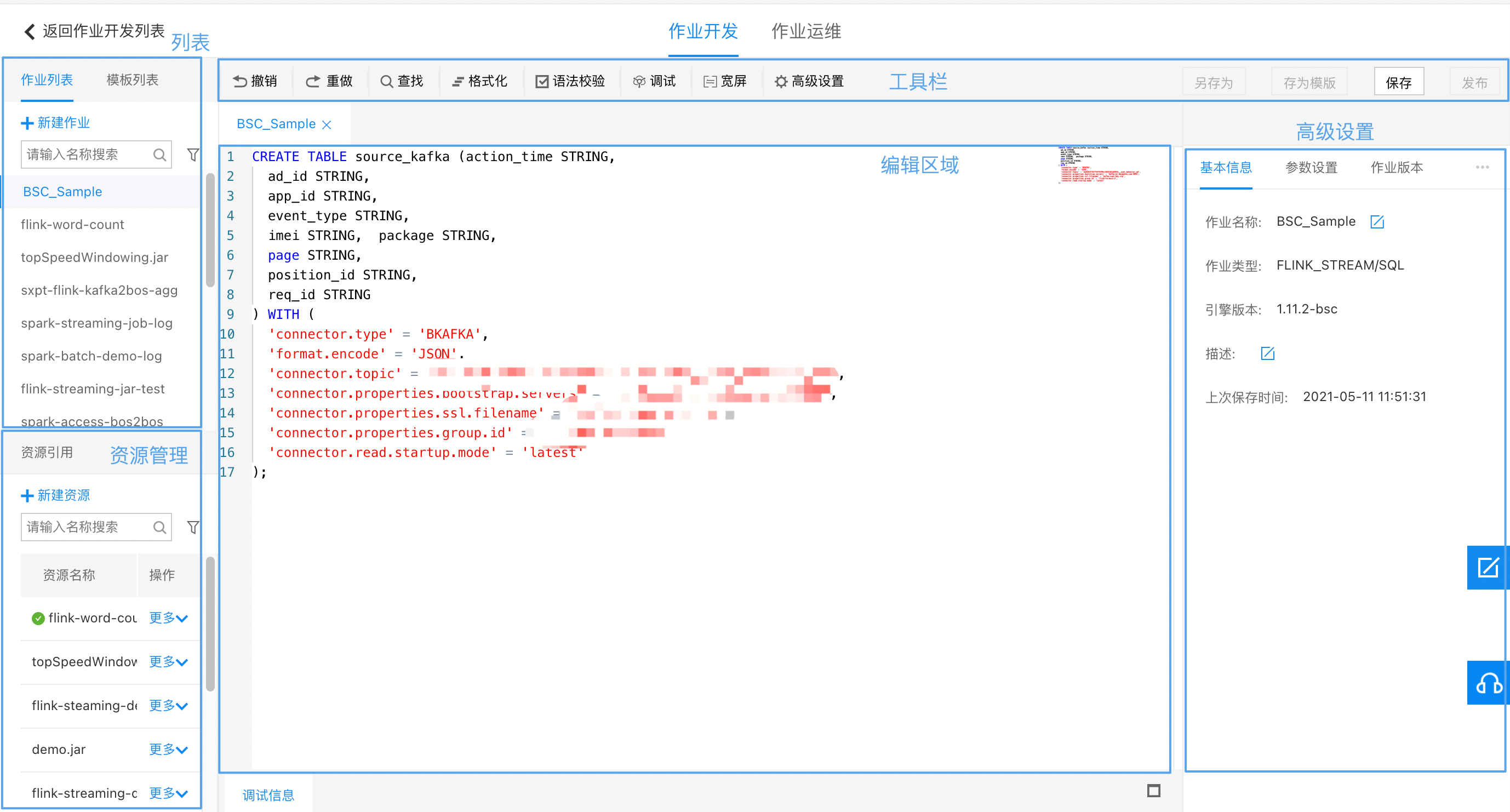Click the search magnifier in job list
The width and height of the screenshot is (1510, 812).
click(x=159, y=155)
